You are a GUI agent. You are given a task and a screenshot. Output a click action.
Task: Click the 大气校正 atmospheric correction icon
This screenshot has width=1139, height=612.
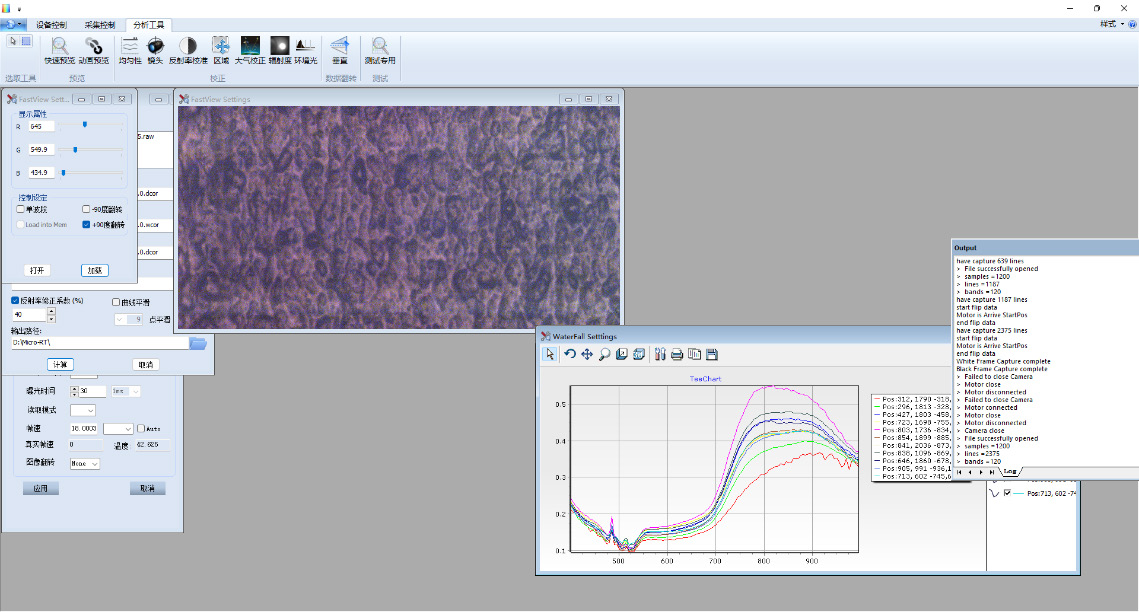(x=250, y=47)
